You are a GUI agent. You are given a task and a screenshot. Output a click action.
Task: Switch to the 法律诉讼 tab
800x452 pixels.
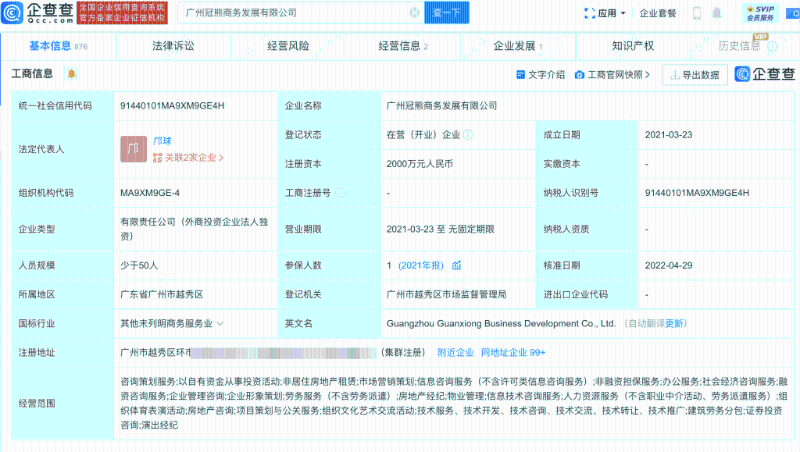pyautogui.click(x=172, y=46)
